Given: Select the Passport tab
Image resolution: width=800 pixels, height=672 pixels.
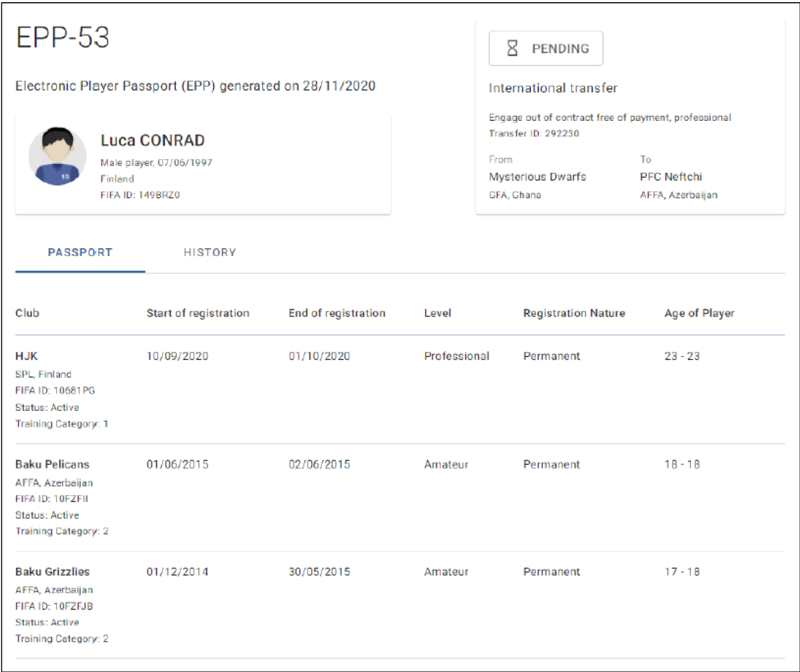Looking at the screenshot, I should [x=80, y=252].
